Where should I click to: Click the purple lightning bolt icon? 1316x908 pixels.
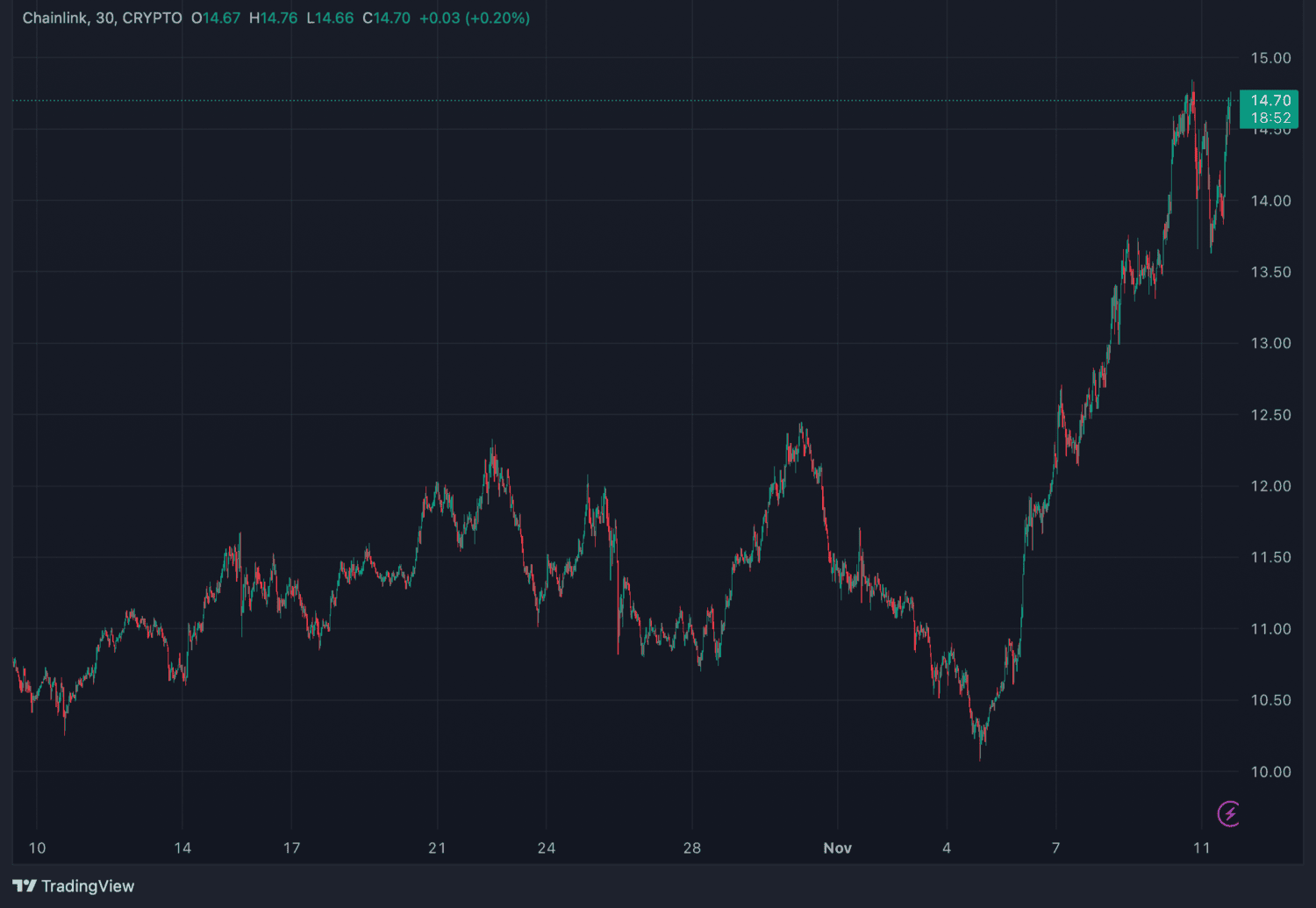point(1229,814)
